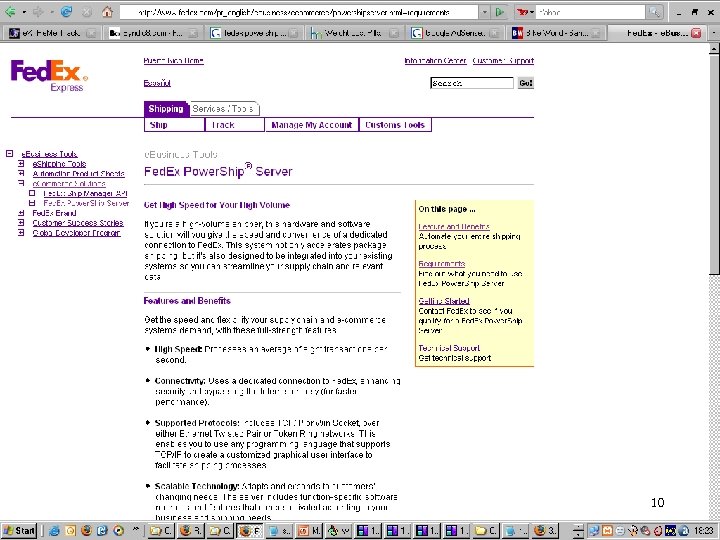The image size is (720, 540).
Task: Click the FedEx site Search input box
Action: [x=472, y=83]
